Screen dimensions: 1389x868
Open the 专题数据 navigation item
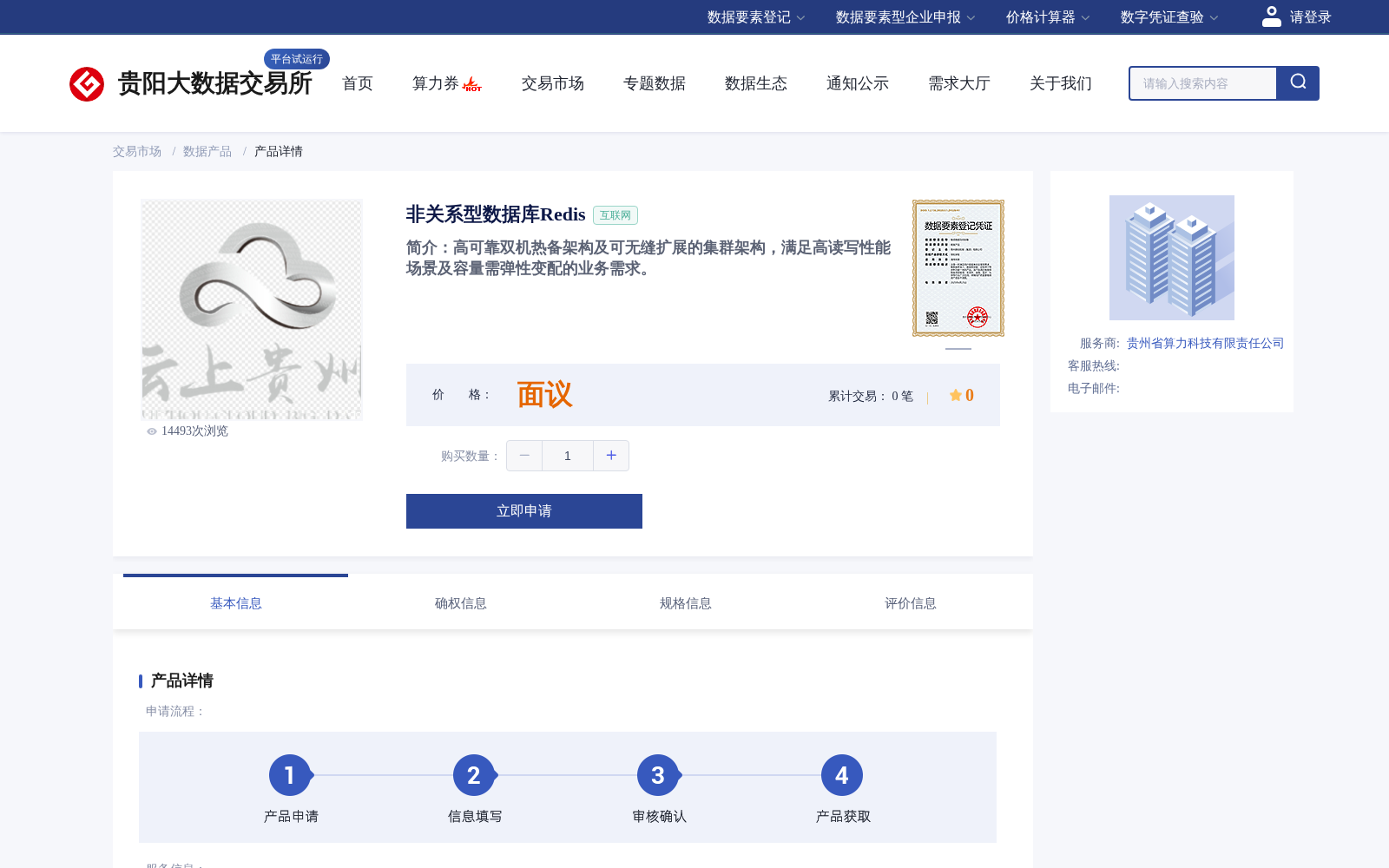[x=655, y=83]
